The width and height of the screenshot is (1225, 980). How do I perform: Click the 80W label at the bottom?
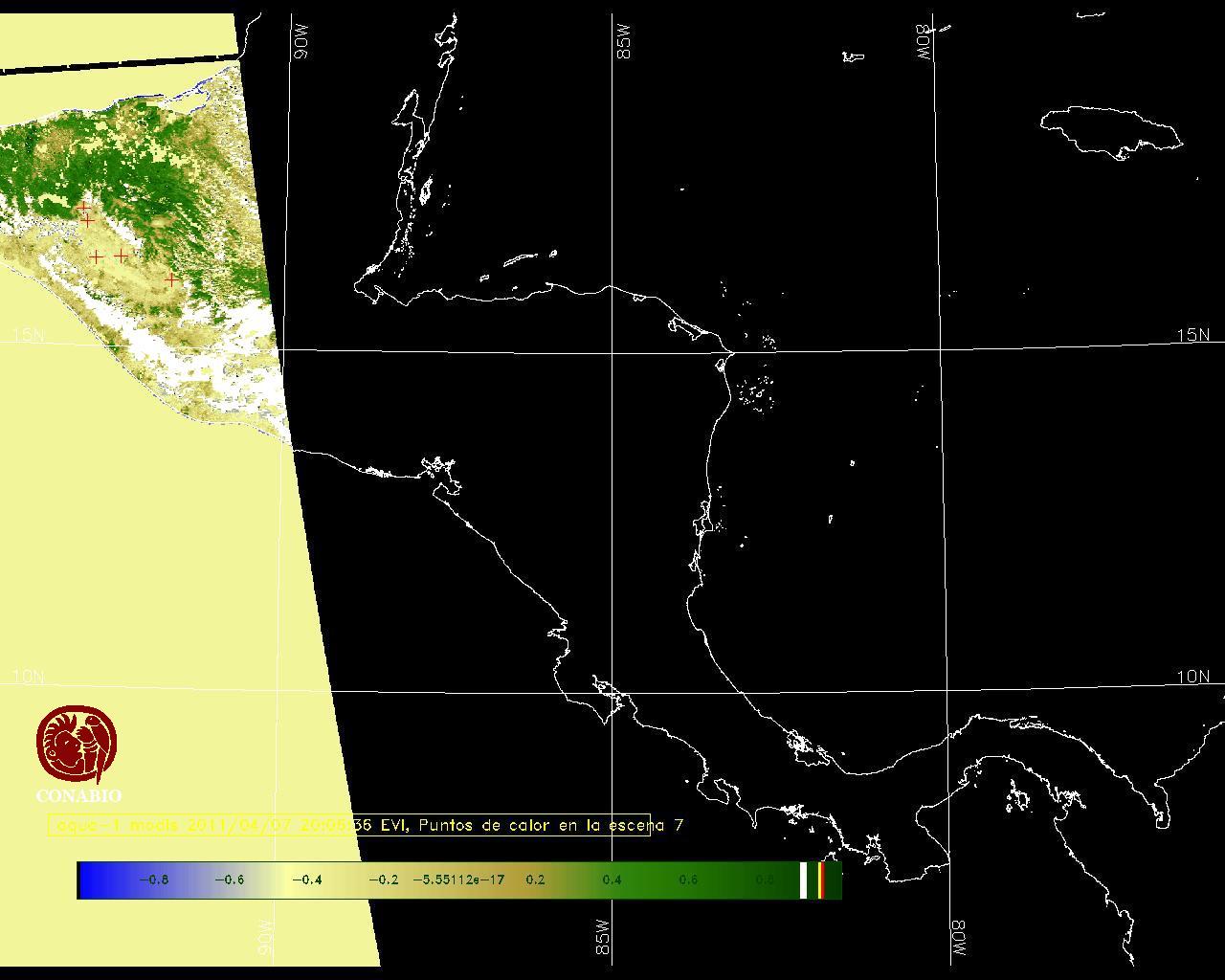[958, 940]
